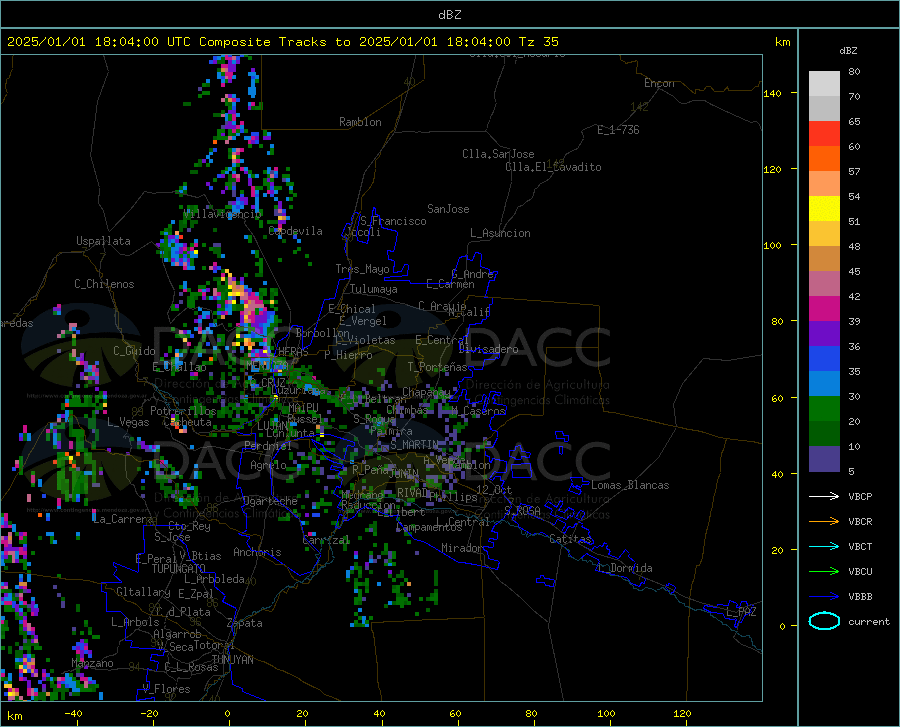The width and height of the screenshot is (900, 727).
Task: Click the 'VBCP' legend label
Action: (x=860, y=496)
